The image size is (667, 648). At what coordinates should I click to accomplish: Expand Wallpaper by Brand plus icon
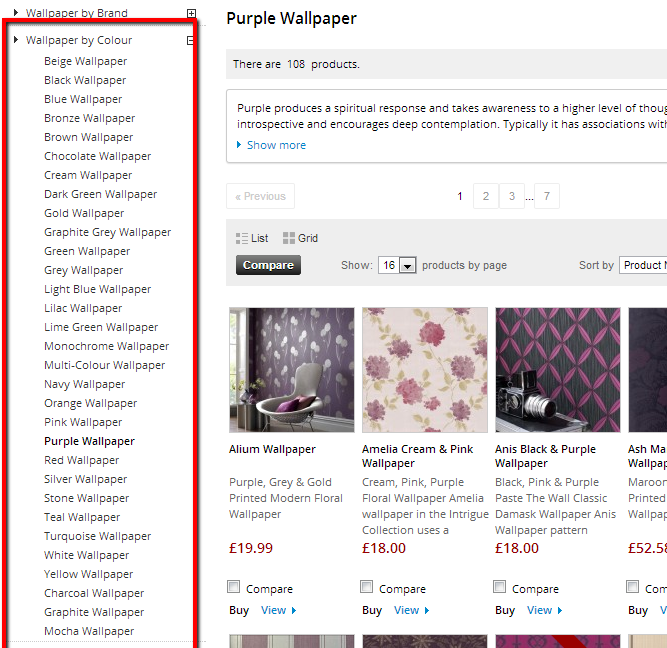click(x=192, y=13)
